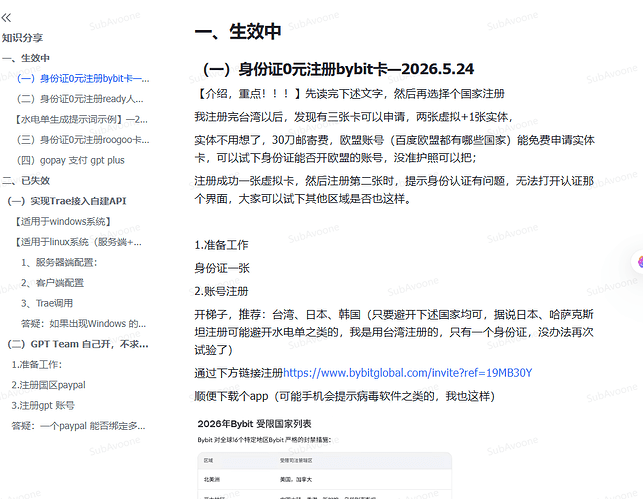Select (二) 身份证0元注册ready outline entry

80,99
